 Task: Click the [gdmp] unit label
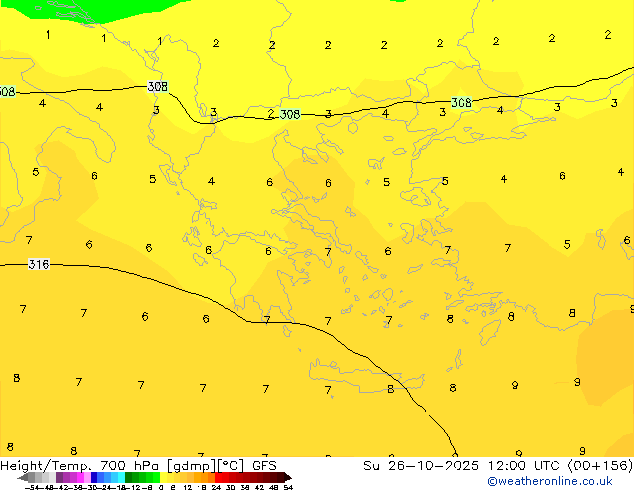coord(191,466)
